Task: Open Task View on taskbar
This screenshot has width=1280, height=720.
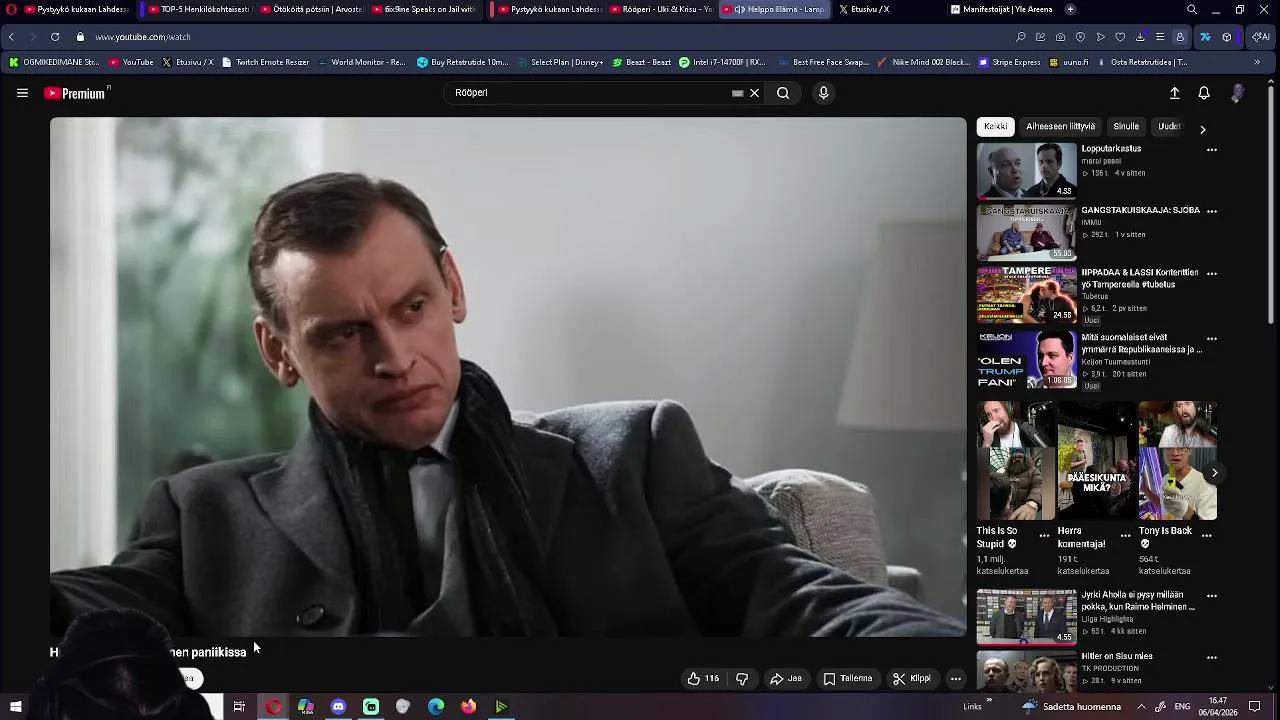Action: (x=239, y=707)
